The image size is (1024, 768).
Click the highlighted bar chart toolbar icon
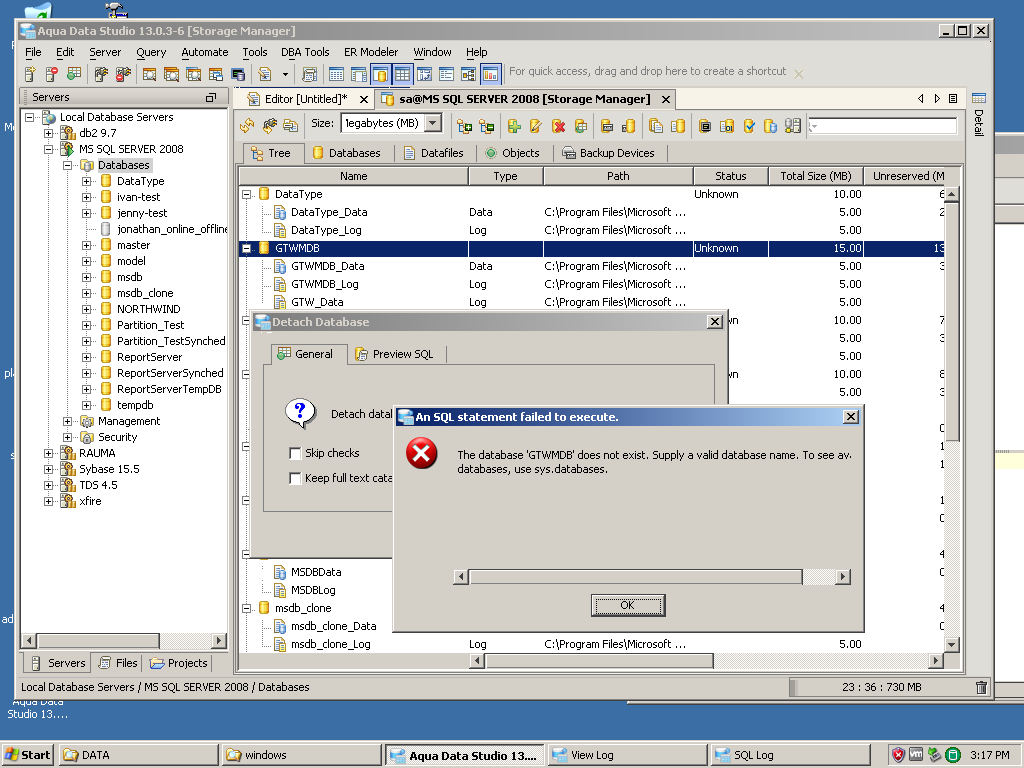(x=490, y=74)
